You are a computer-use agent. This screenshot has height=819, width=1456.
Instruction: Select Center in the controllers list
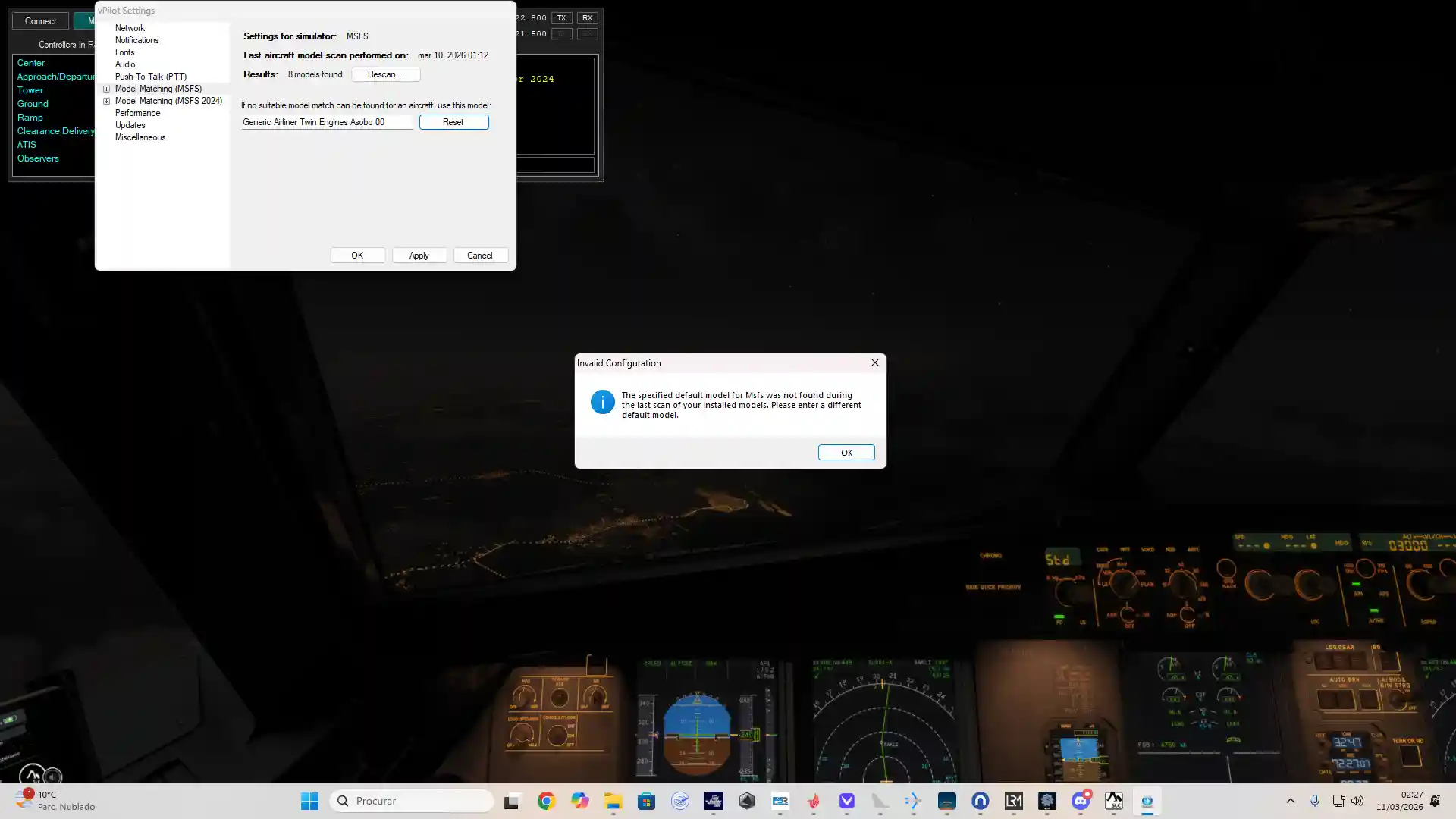pyautogui.click(x=31, y=63)
